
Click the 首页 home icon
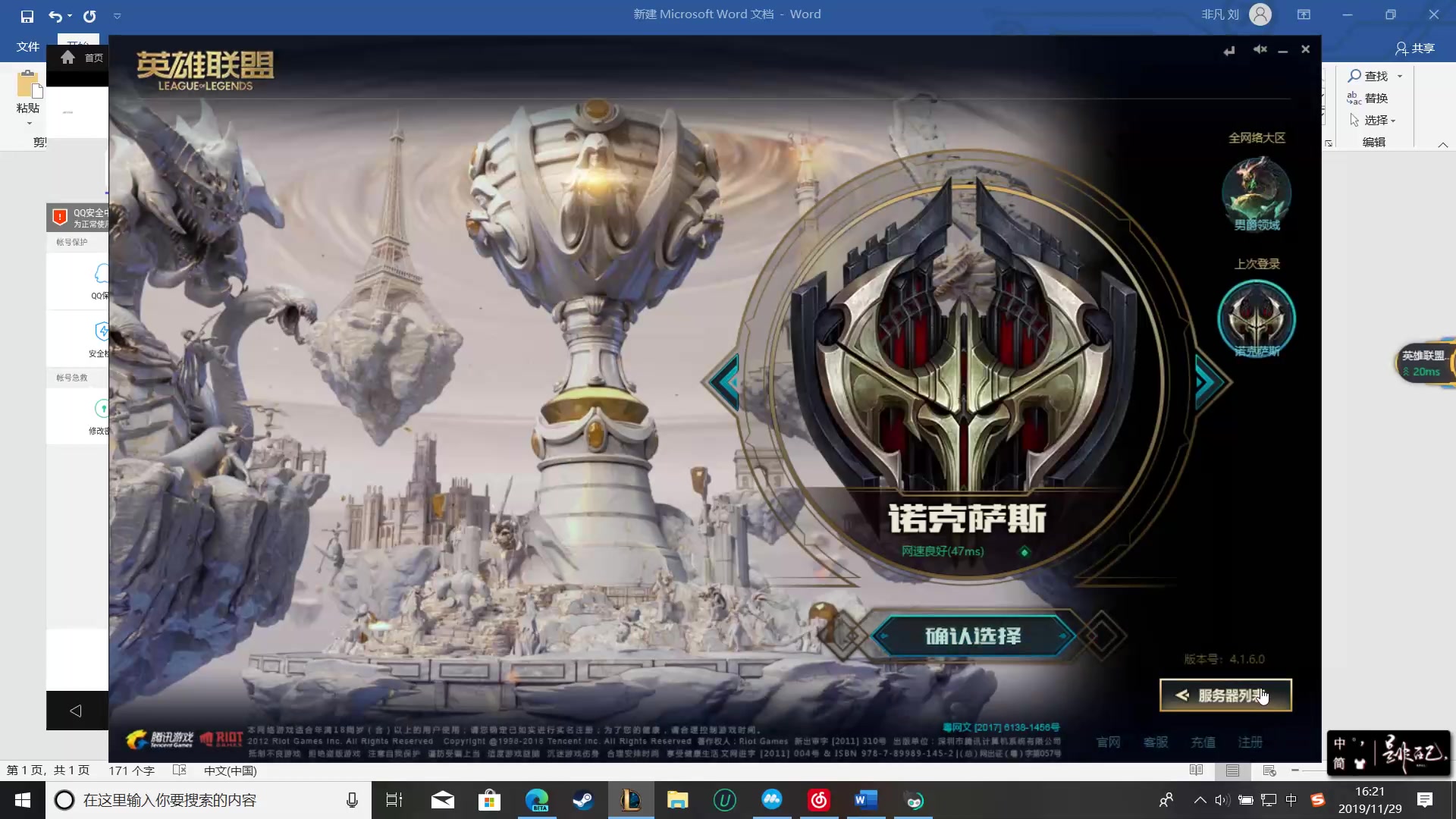[x=68, y=58]
